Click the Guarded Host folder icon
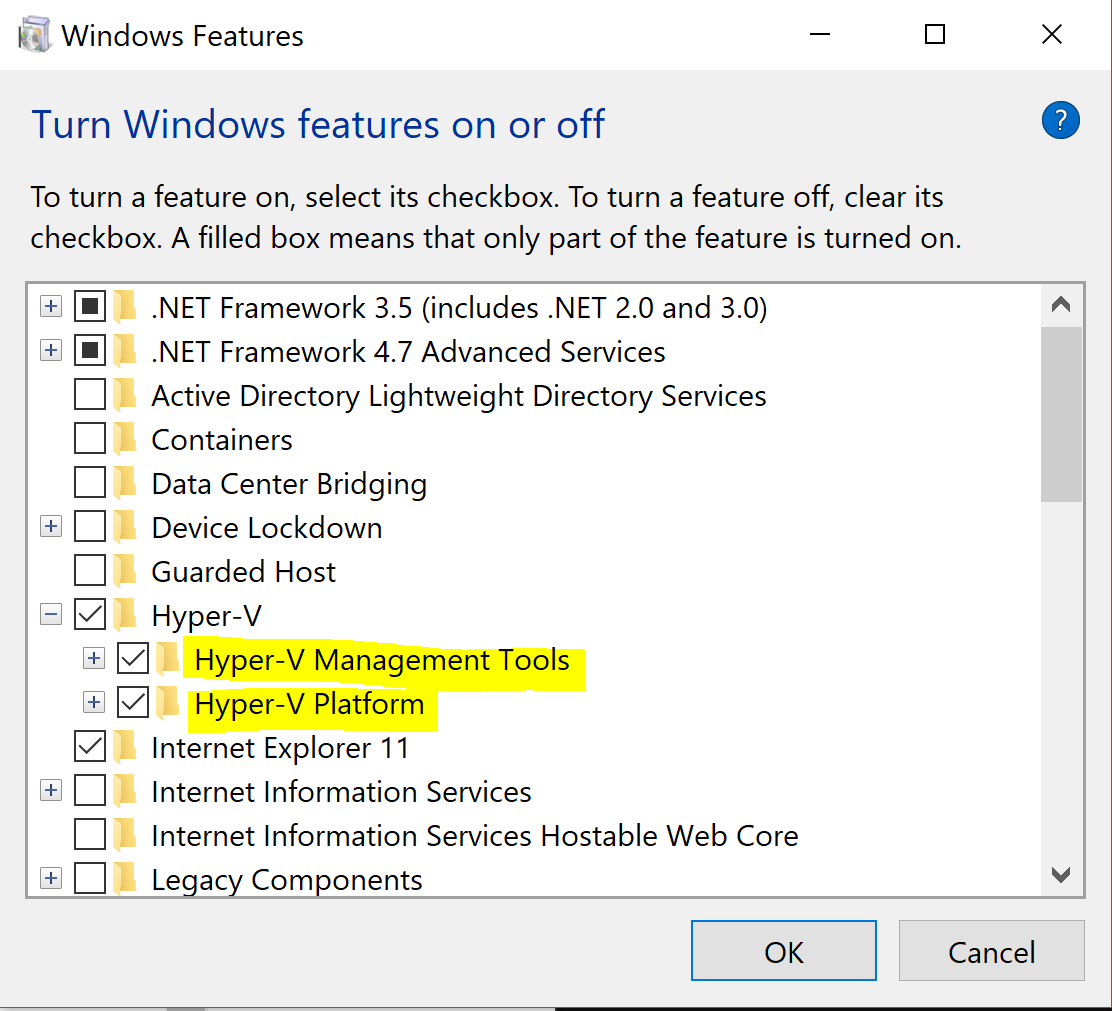Image resolution: width=1112 pixels, height=1011 pixels. click(125, 571)
